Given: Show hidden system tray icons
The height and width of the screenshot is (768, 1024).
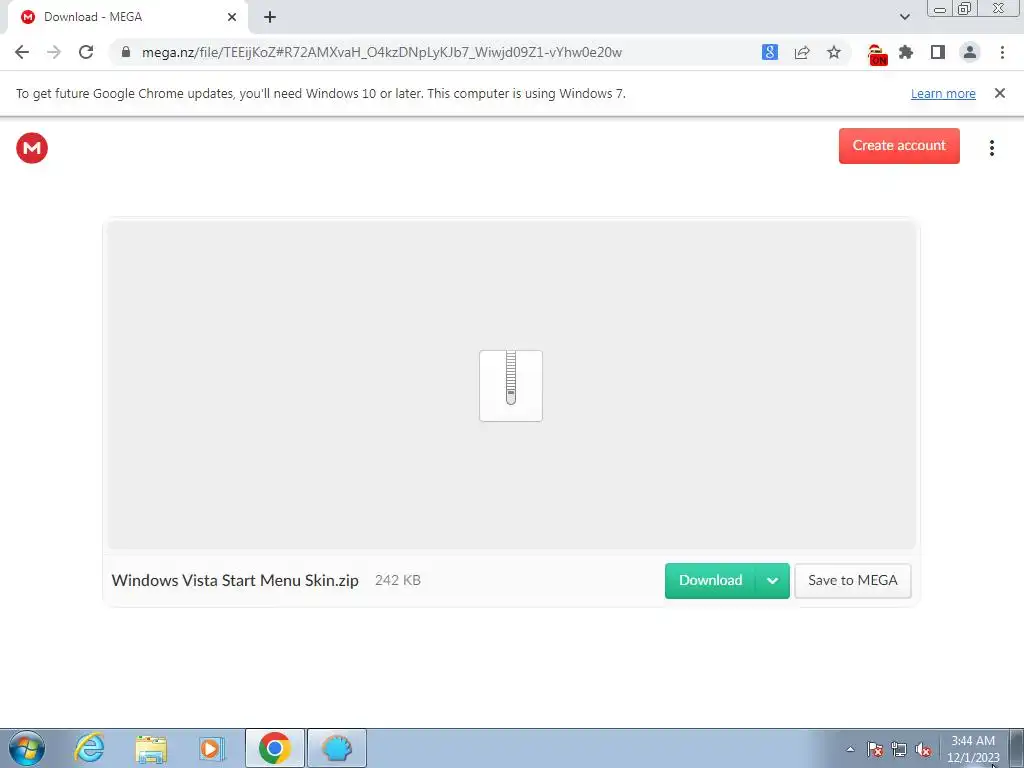Looking at the screenshot, I should coord(850,749).
